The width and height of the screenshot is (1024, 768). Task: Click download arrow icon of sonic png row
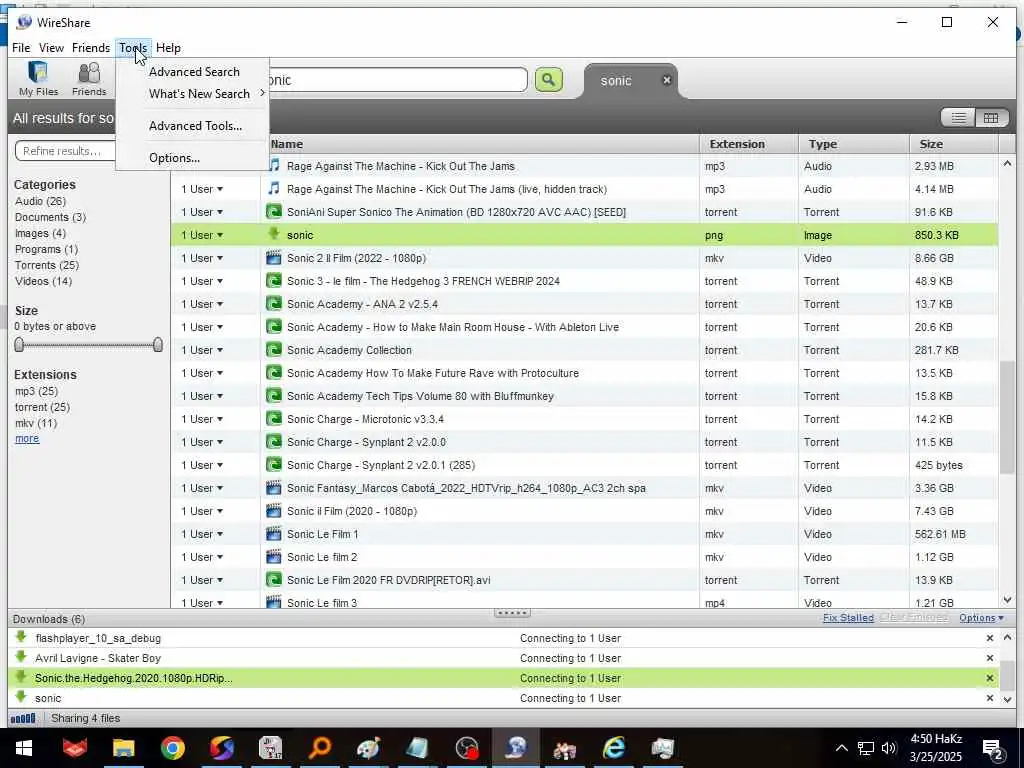pyautogui.click(x=274, y=234)
